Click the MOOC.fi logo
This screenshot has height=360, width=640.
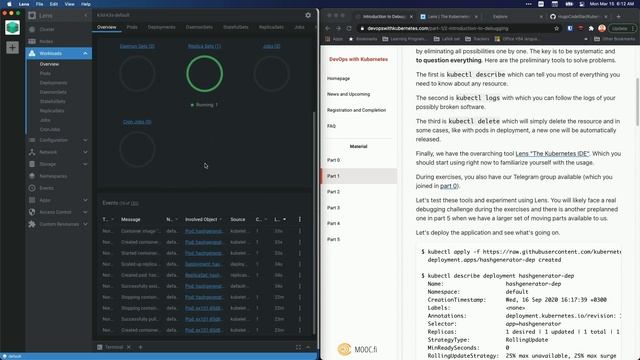tap(357, 349)
